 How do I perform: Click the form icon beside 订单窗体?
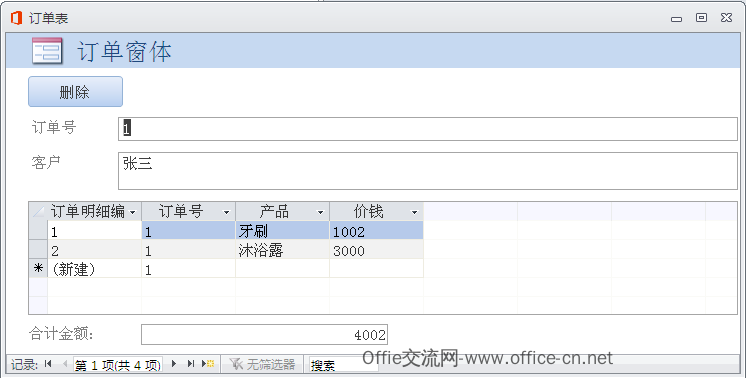pos(47,50)
